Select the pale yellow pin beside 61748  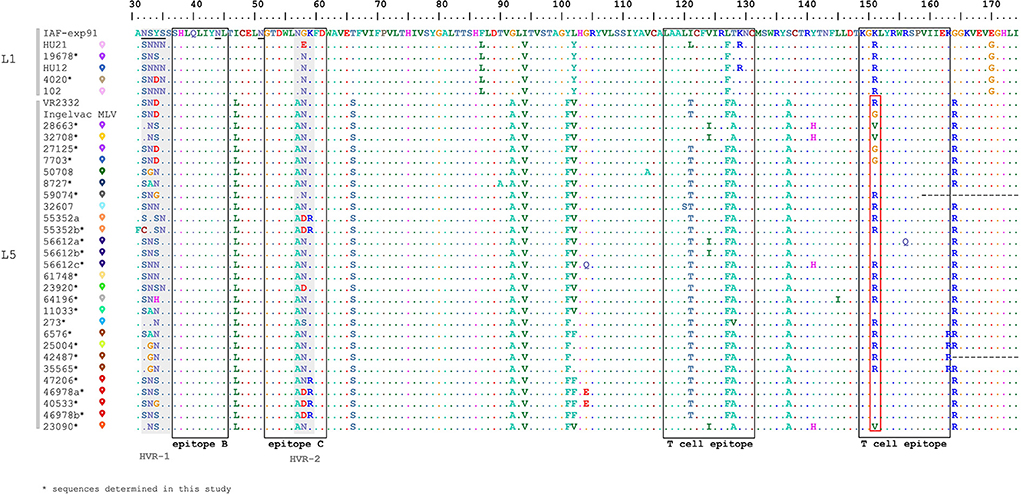point(102,276)
